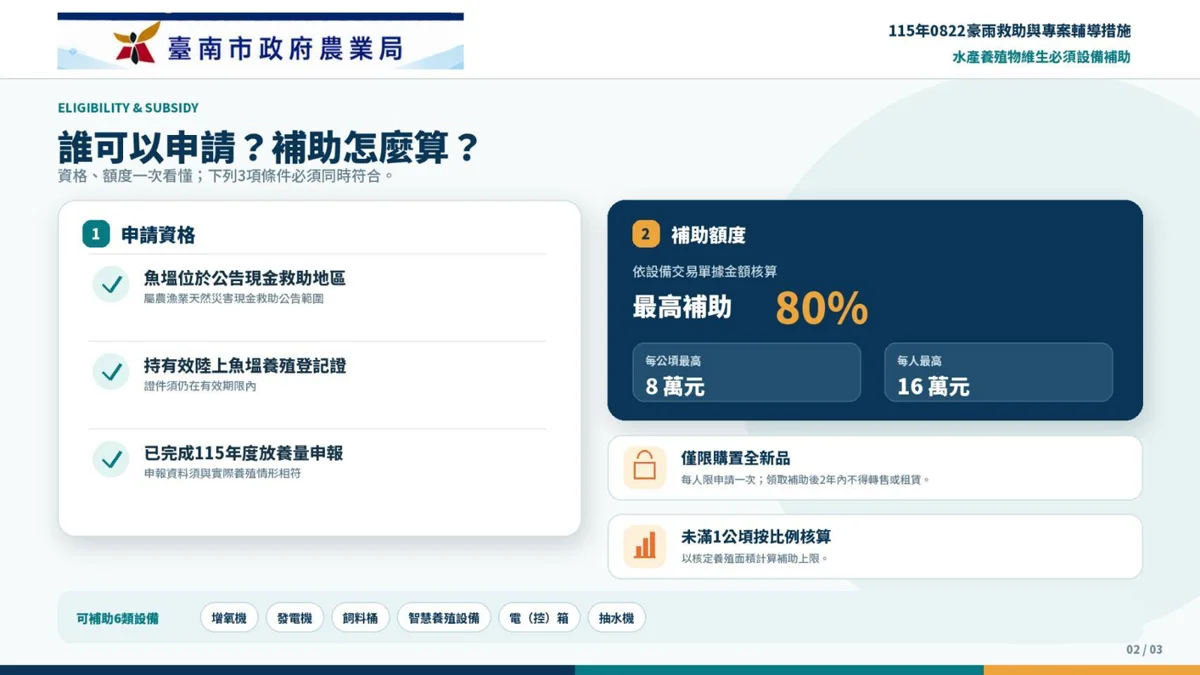This screenshot has height=675, width=1200.
Task: Click the 證件須仍在有效期限內 note
Action: (199, 386)
